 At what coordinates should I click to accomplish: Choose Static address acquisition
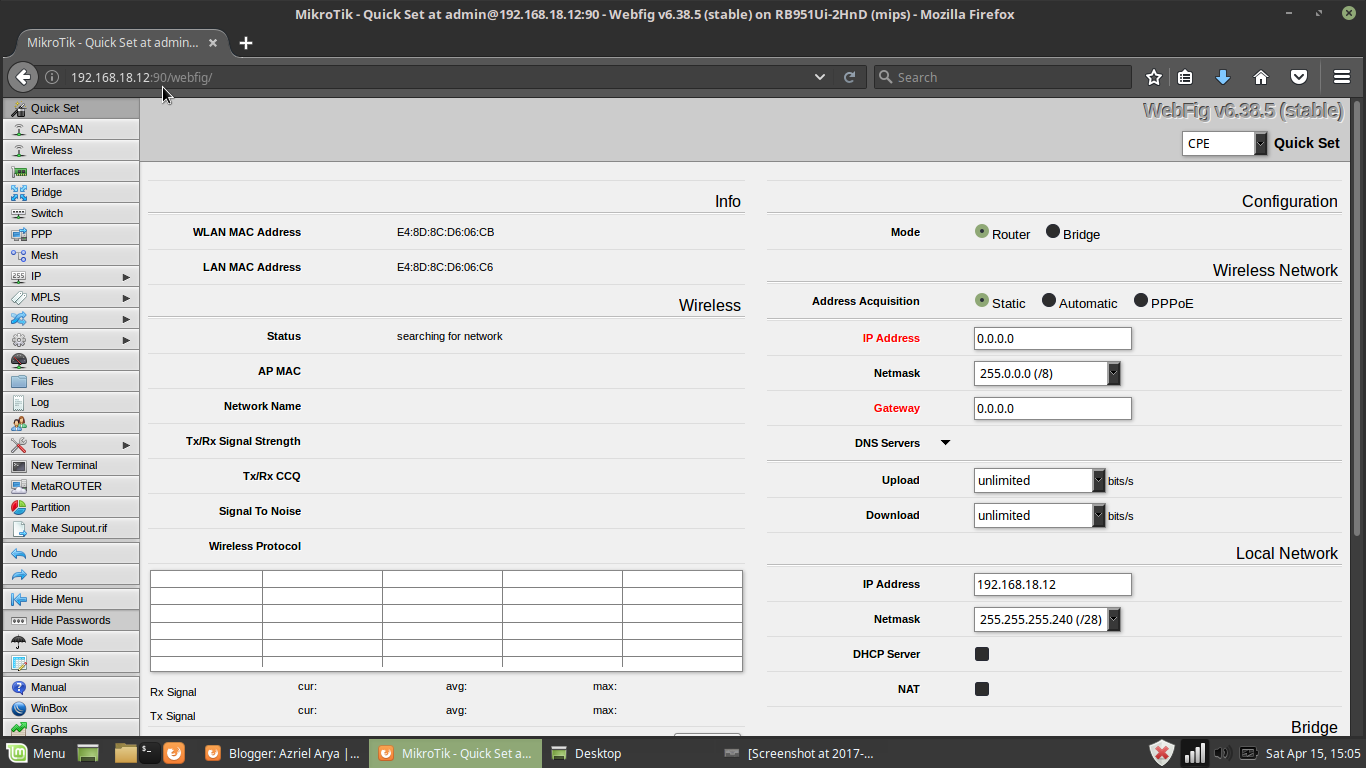[982, 300]
